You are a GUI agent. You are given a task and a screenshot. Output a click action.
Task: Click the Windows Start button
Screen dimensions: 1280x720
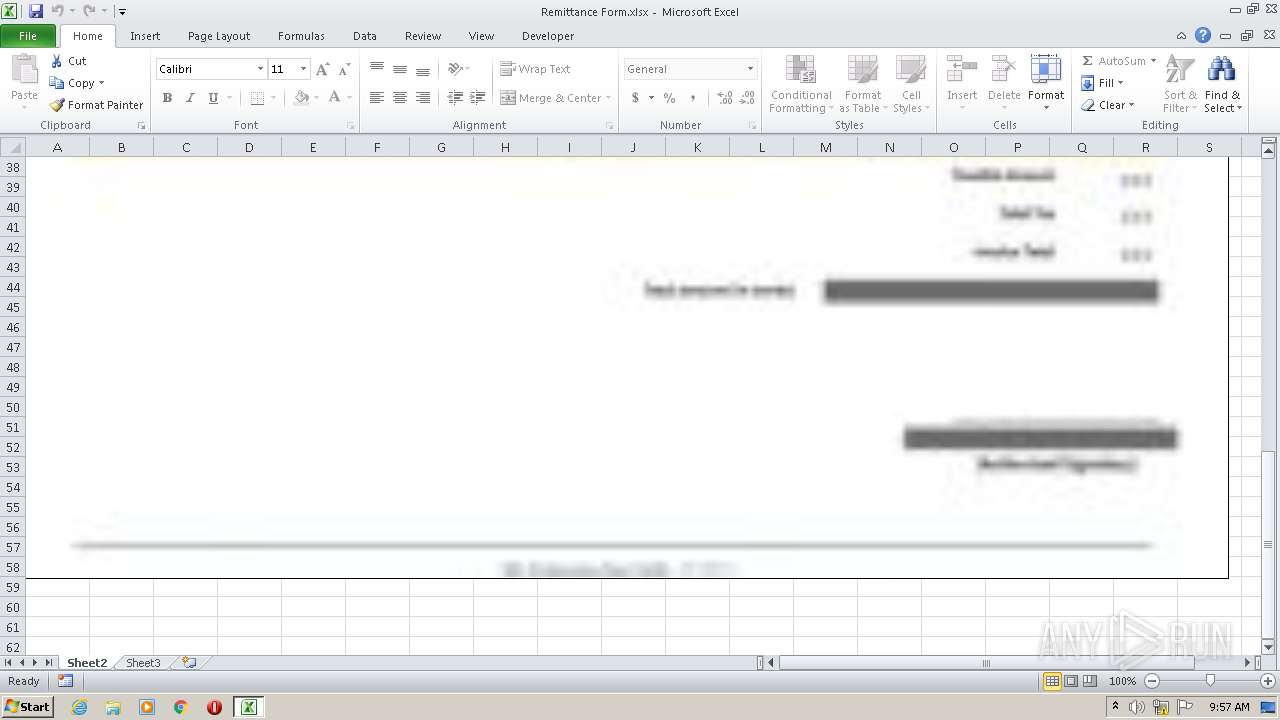(27, 707)
